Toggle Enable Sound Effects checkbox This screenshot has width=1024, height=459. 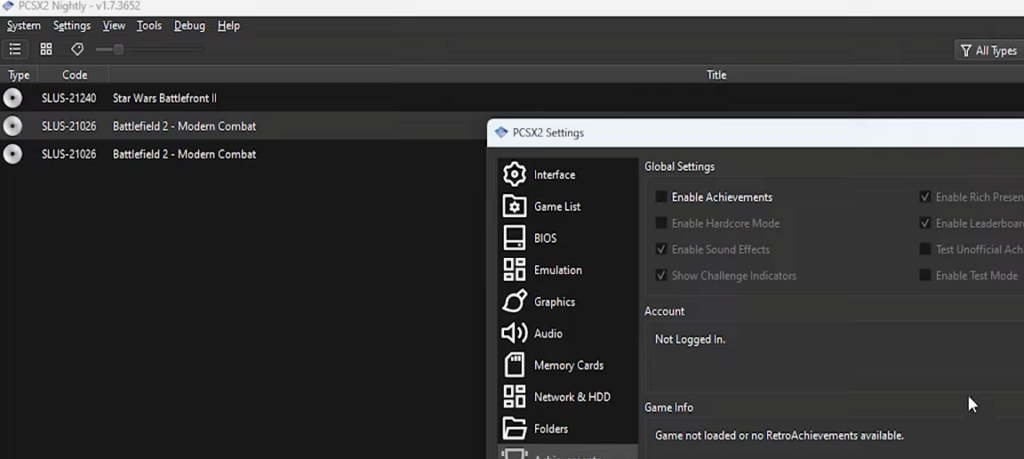(x=661, y=250)
